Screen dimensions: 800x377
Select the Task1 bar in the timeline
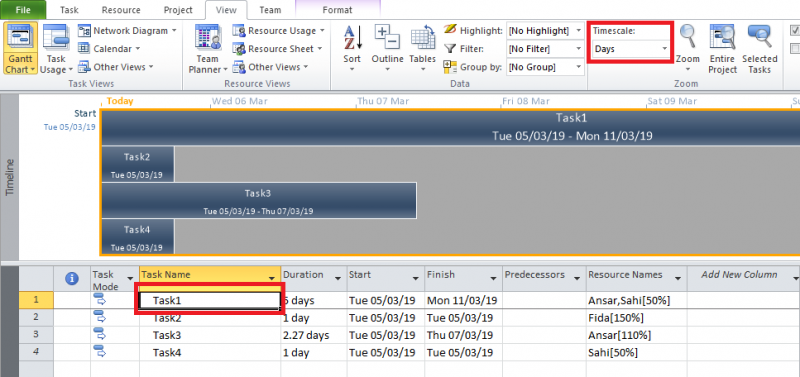[451, 127]
